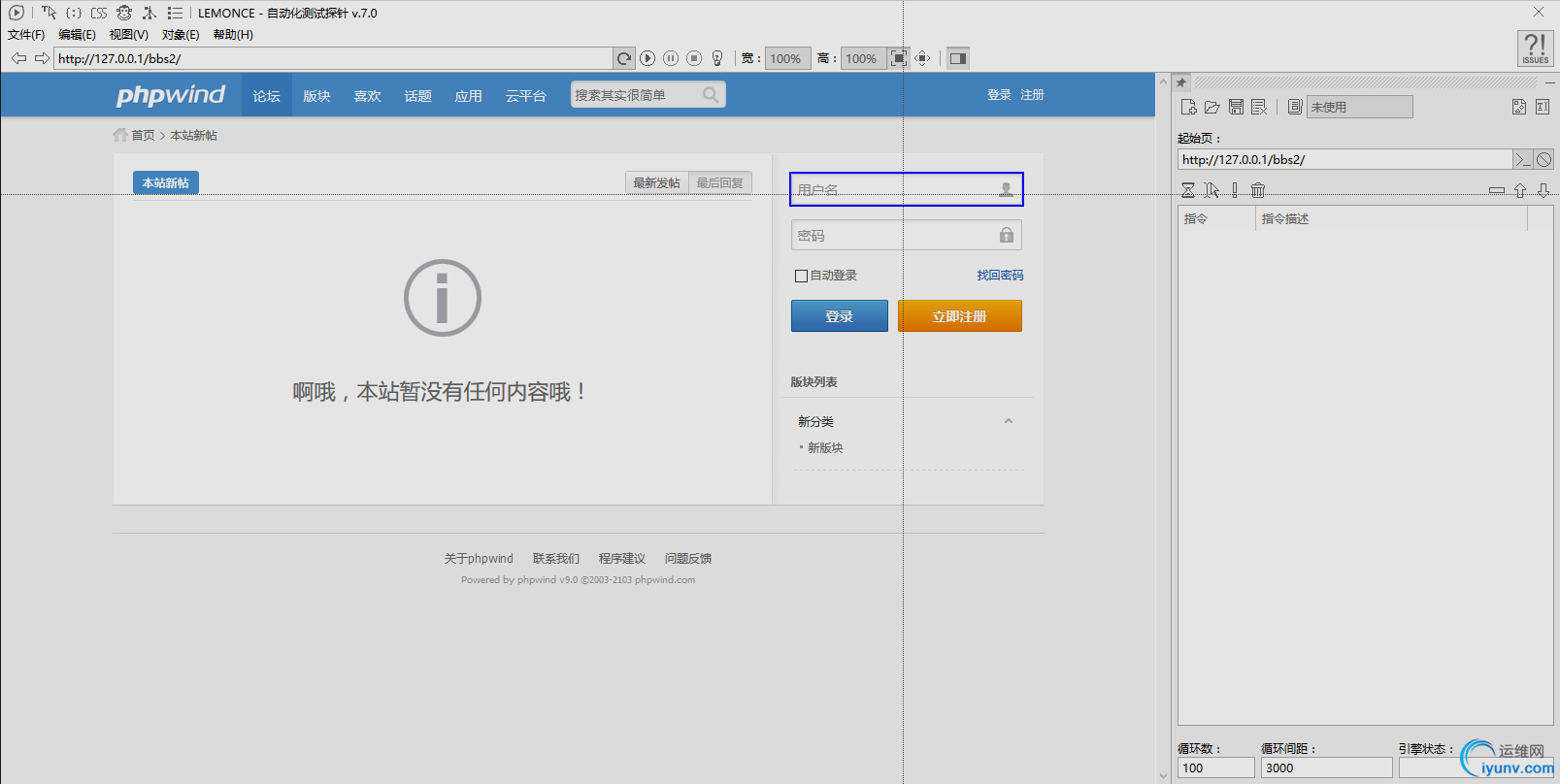Tick the 自动登录 checkbox

(801, 276)
